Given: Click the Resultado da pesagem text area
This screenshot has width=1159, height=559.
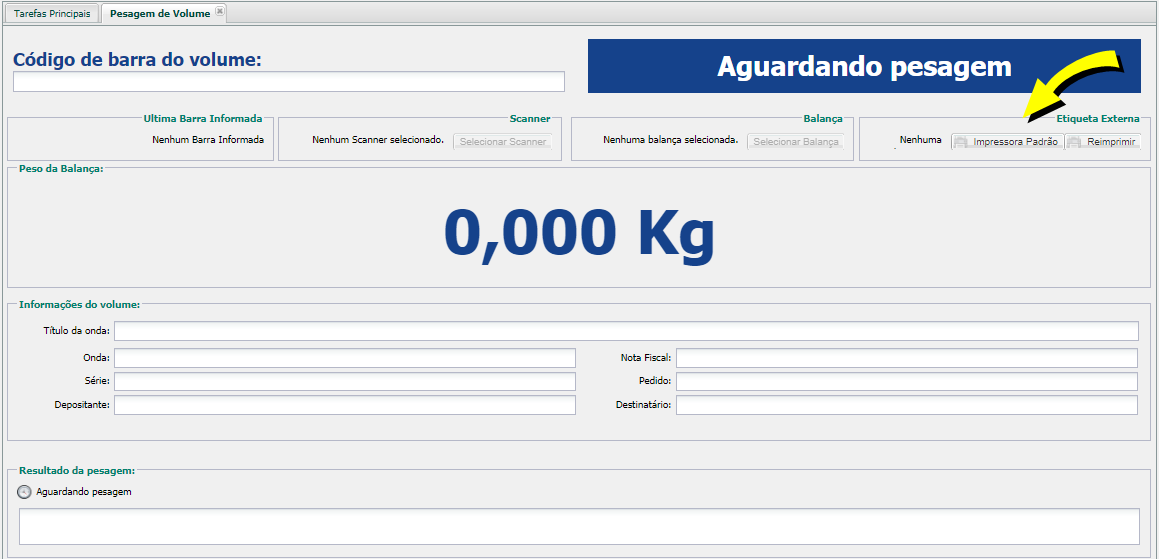Looking at the screenshot, I should [580, 526].
